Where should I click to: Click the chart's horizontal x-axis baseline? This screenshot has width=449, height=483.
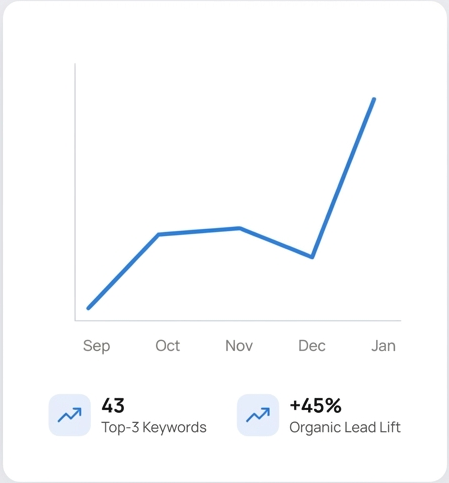click(x=238, y=320)
